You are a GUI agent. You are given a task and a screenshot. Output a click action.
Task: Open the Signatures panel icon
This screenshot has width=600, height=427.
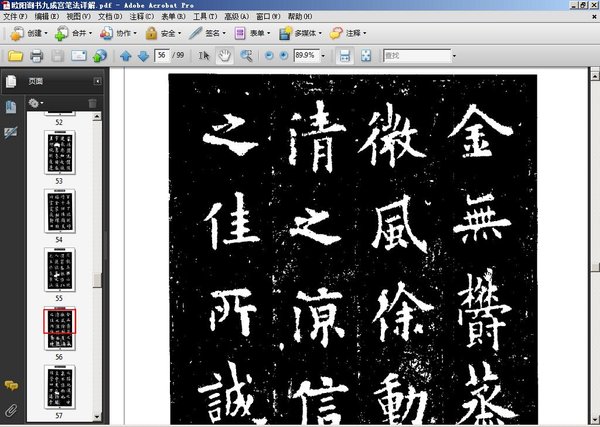pyautogui.click(x=11, y=132)
